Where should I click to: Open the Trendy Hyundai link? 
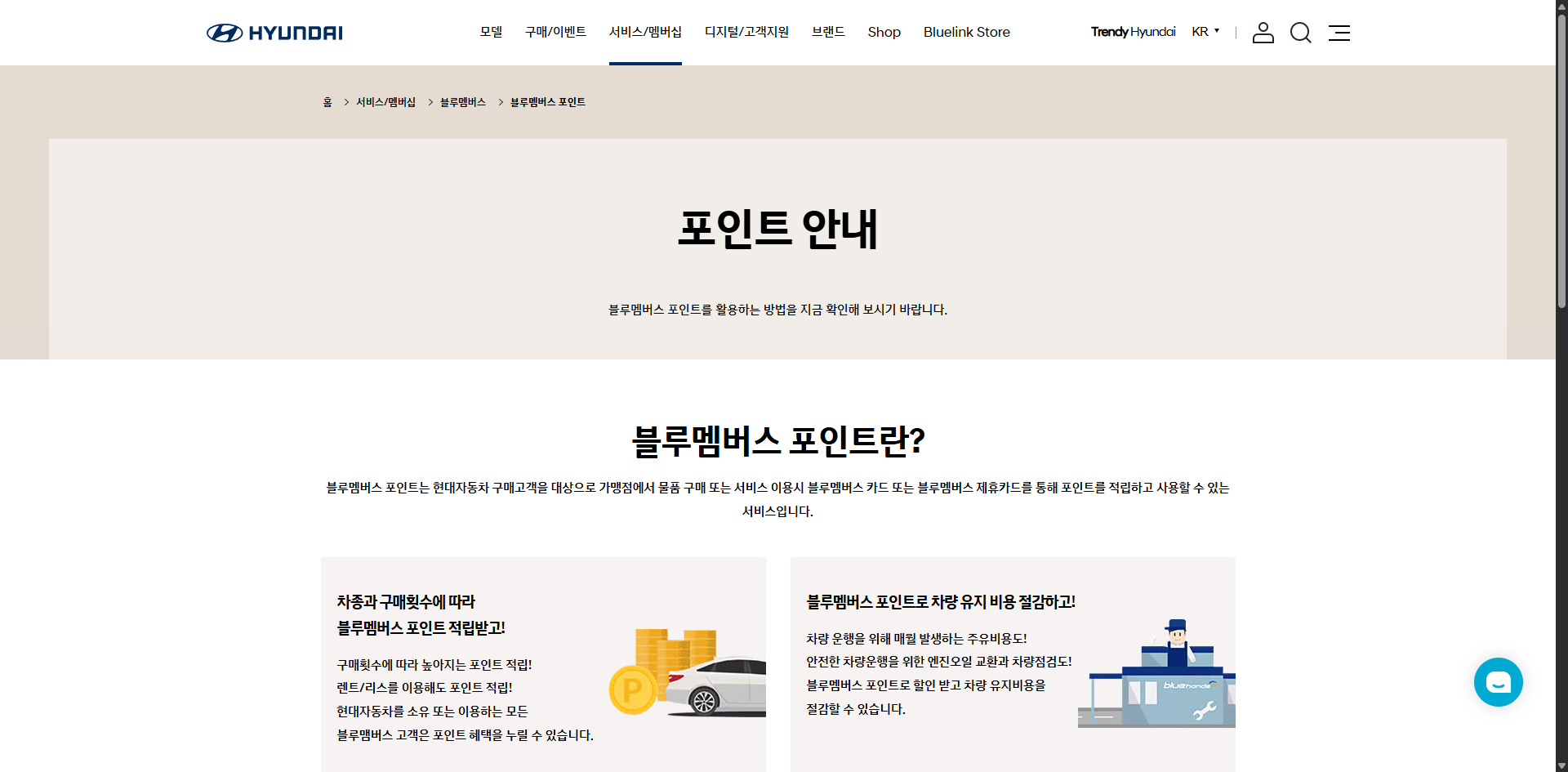click(x=1134, y=31)
